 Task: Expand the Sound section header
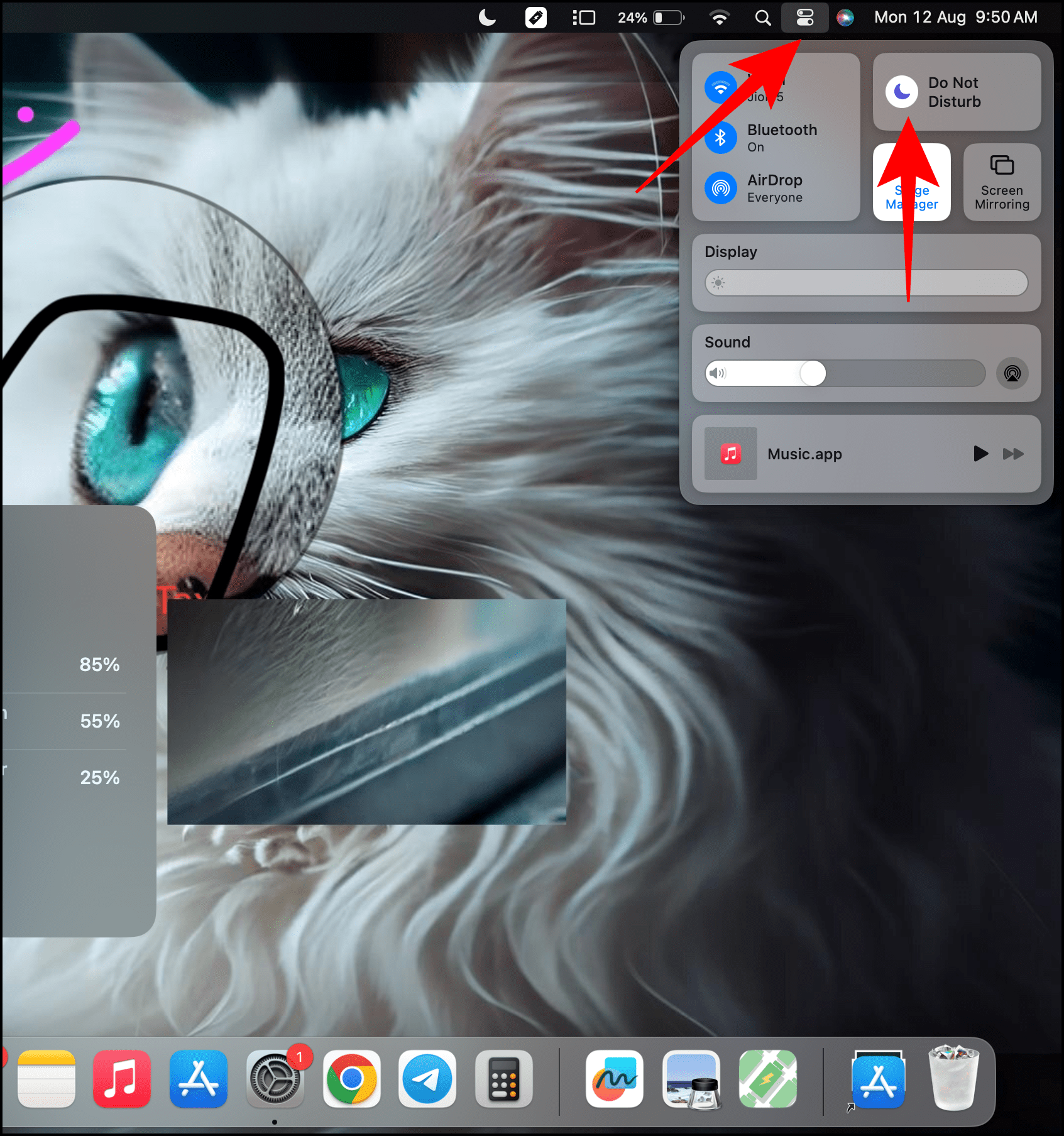(x=727, y=342)
